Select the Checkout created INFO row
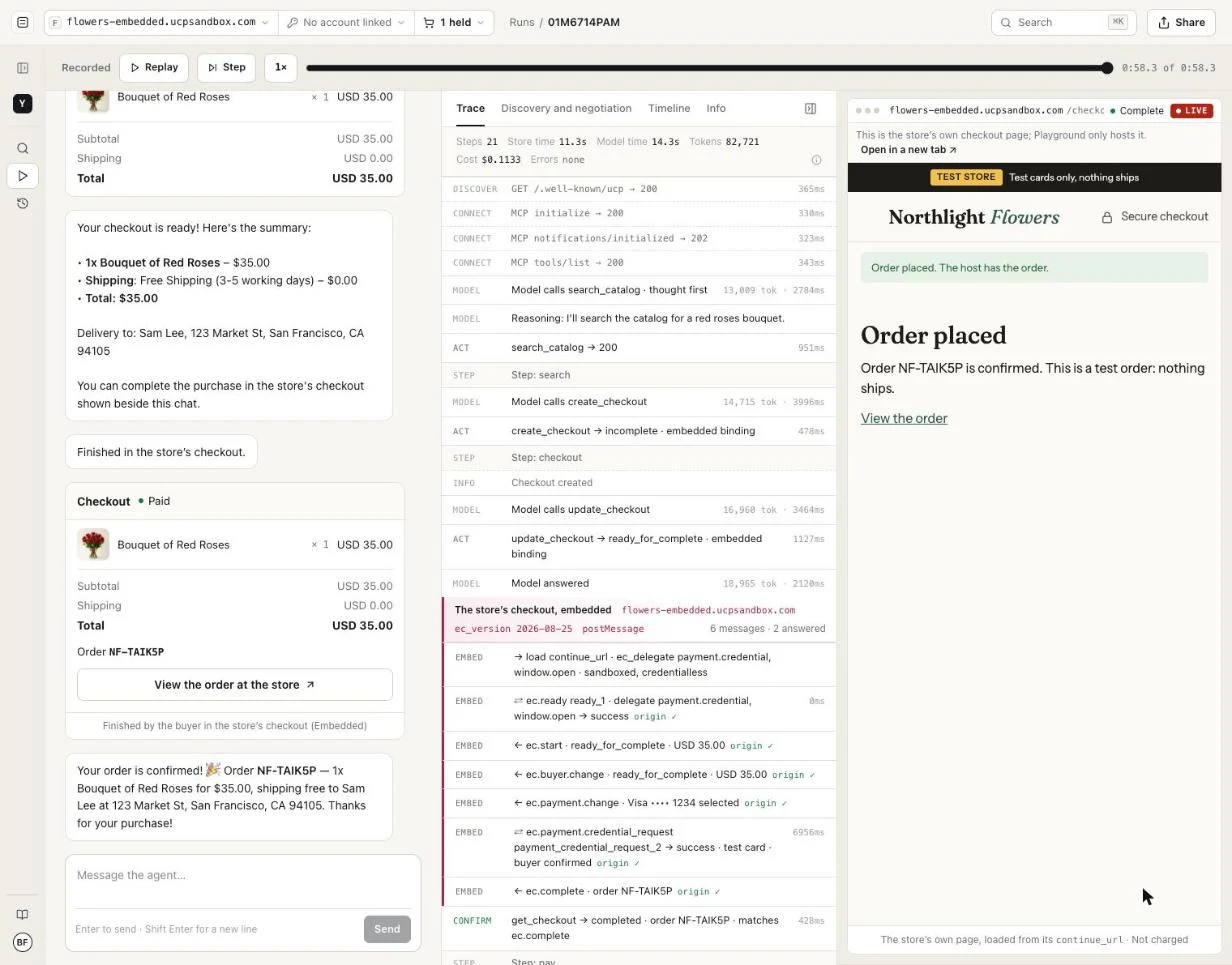 coord(639,483)
